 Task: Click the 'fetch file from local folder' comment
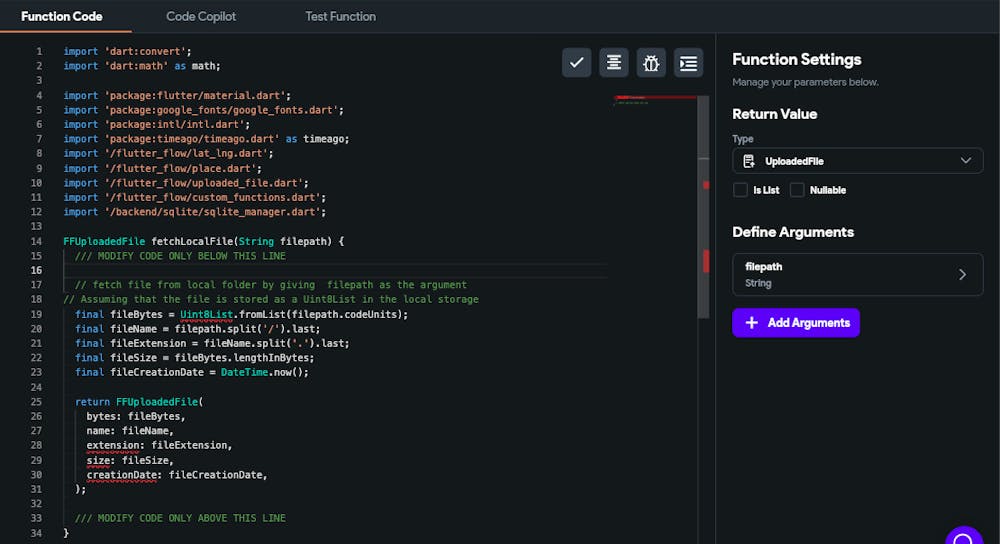click(x=270, y=285)
